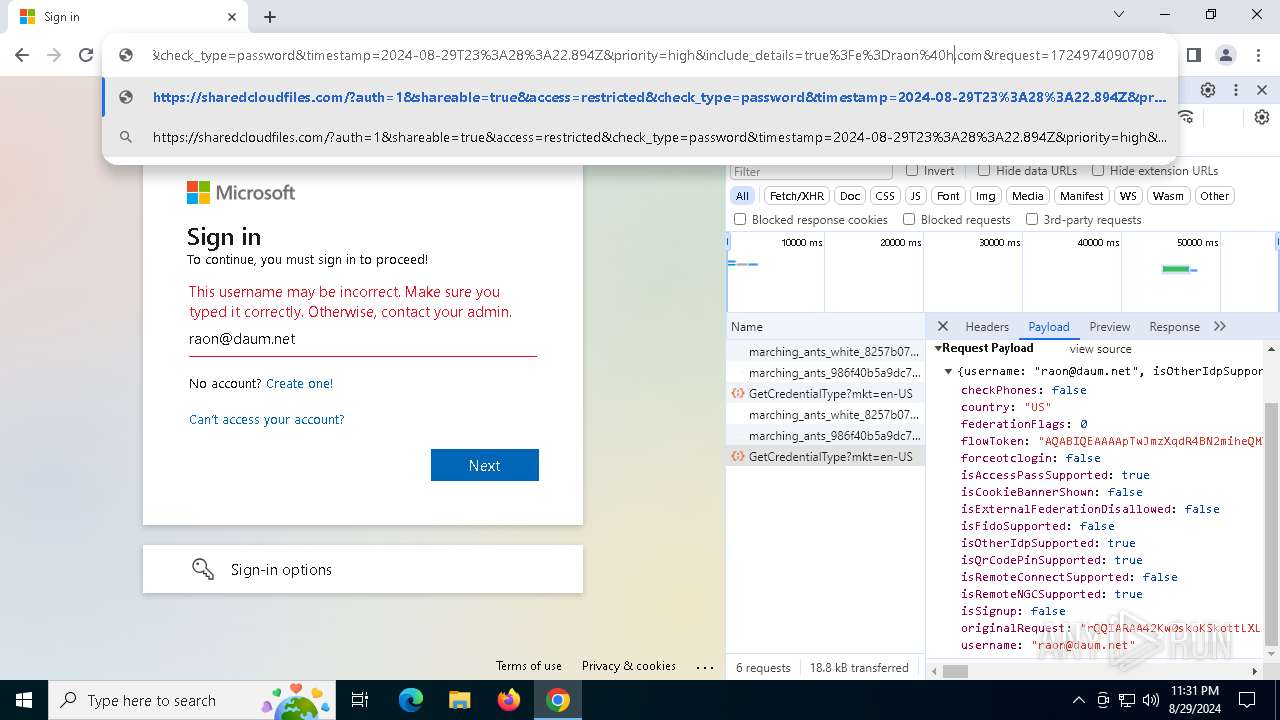Enable the Invert filter checkbox
The width and height of the screenshot is (1280, 720).
point(912,171)
